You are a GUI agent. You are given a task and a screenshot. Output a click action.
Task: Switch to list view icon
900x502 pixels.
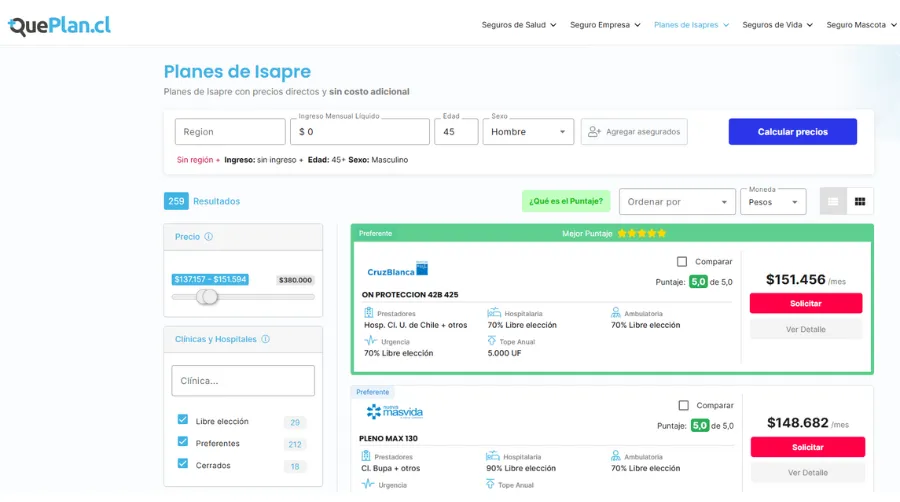[833, 201]
